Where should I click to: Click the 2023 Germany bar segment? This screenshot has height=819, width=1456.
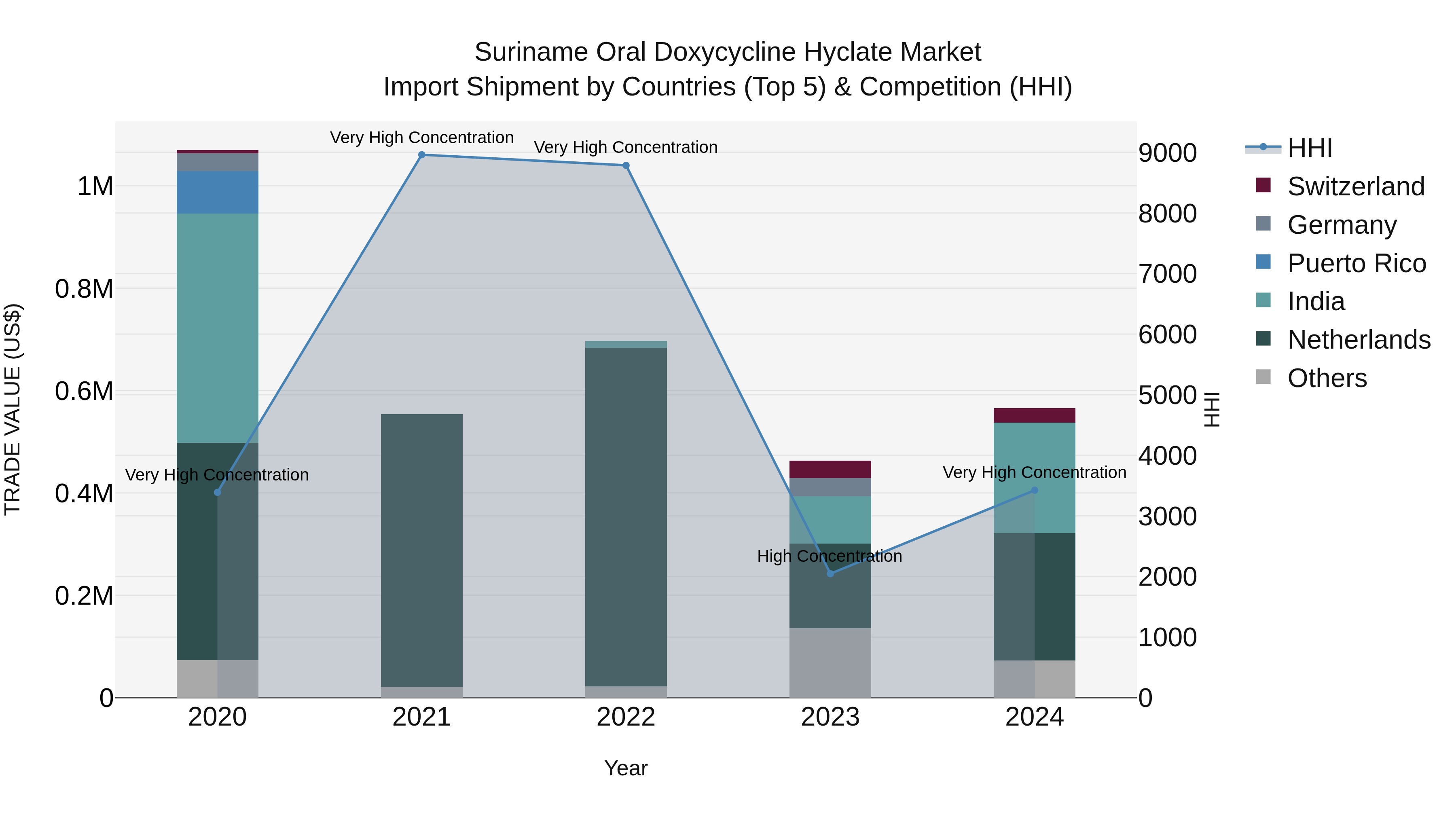point(830,487)
